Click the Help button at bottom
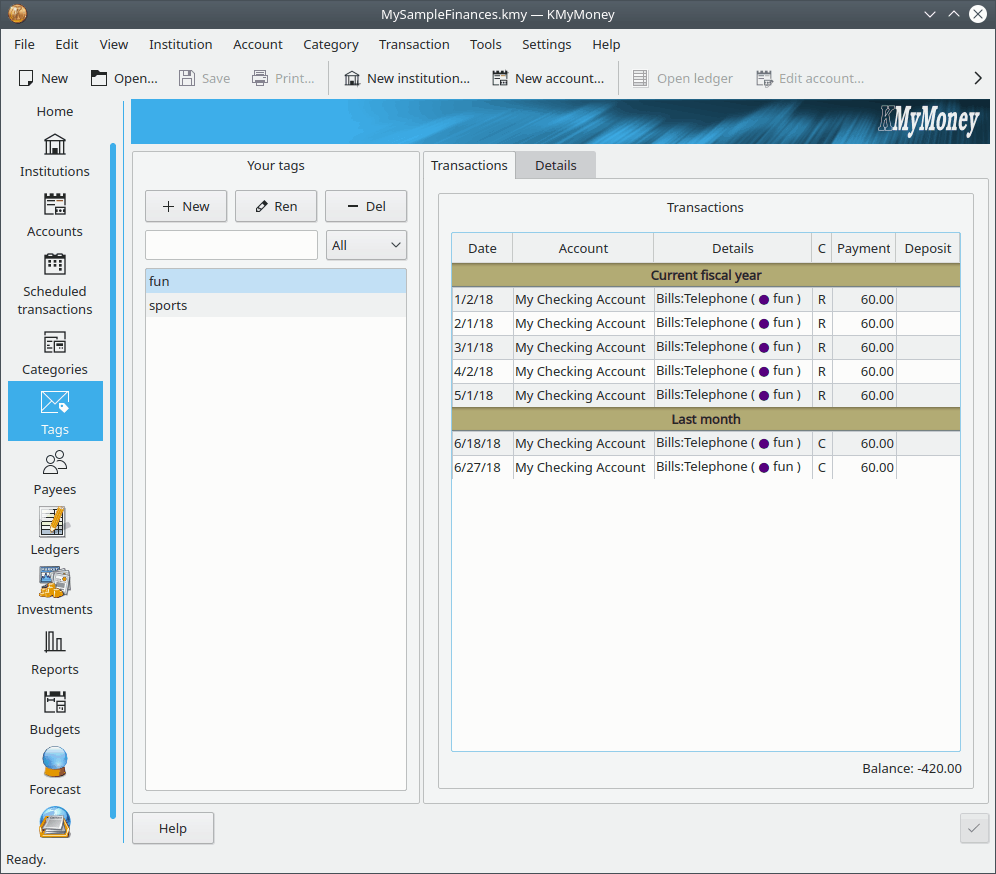The width and height of the screenshot is (996, 874). tap(173, 828)
